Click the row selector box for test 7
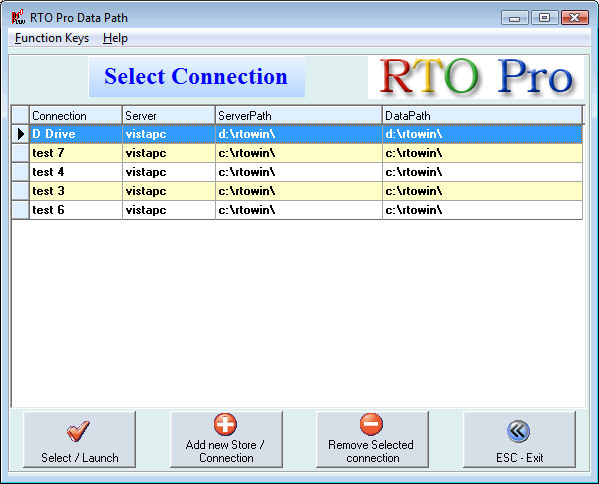The height and width of the screenshot is (484, 599). 21,153
